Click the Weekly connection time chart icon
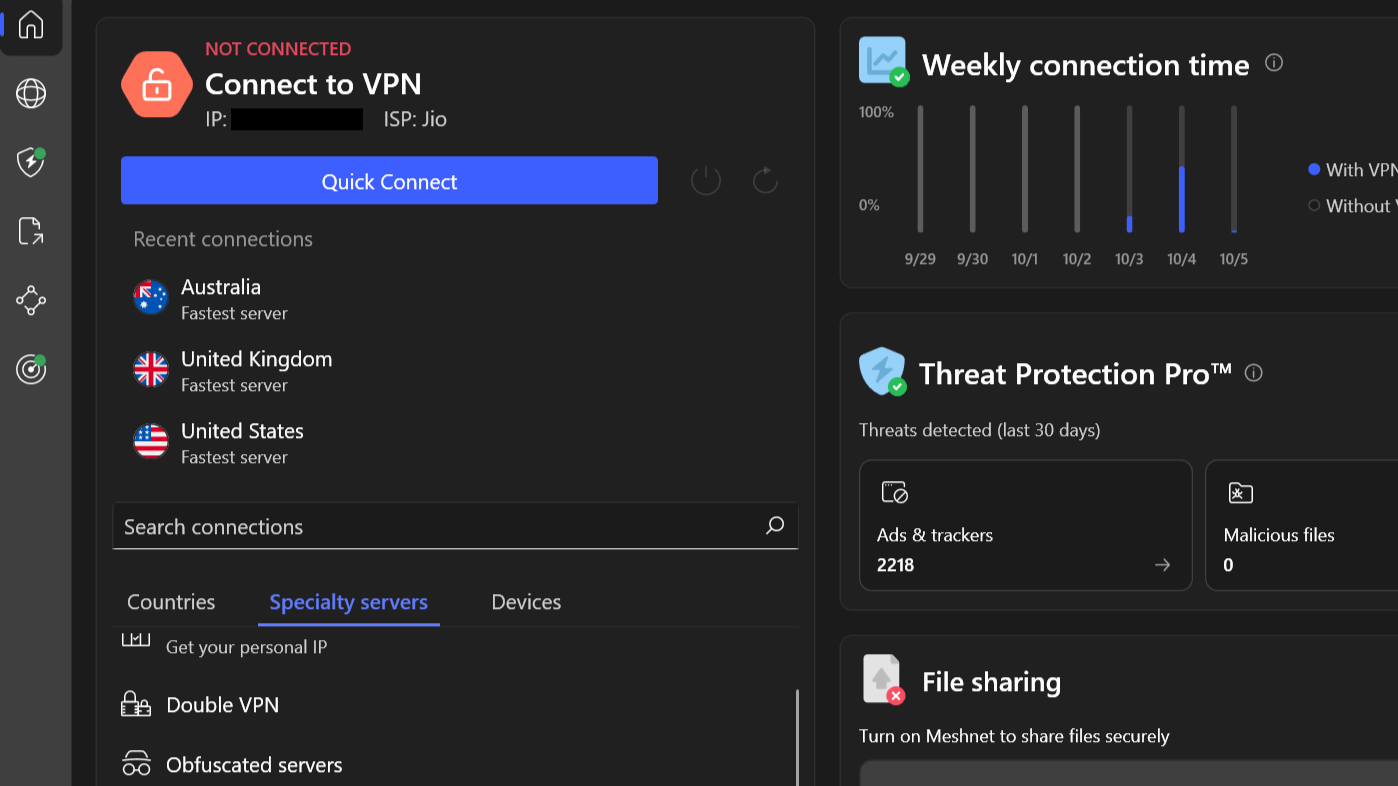Screen dimensions: 1398x786 (x=883, y=61)
